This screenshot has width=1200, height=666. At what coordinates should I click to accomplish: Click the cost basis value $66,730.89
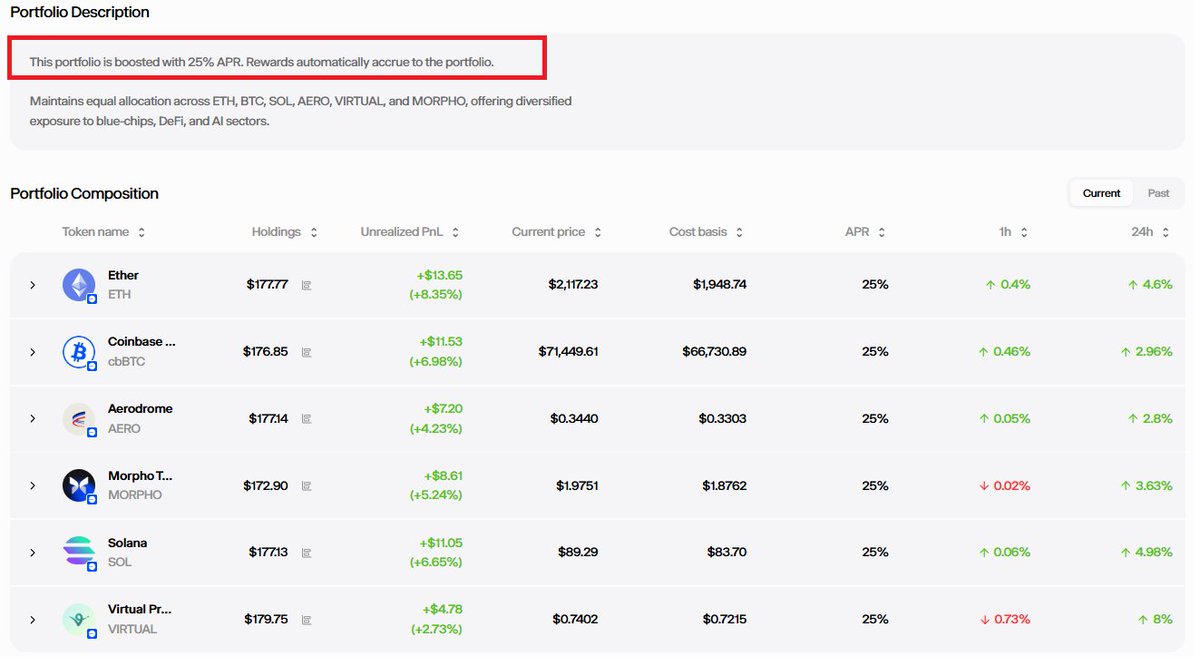coord(715,352)
